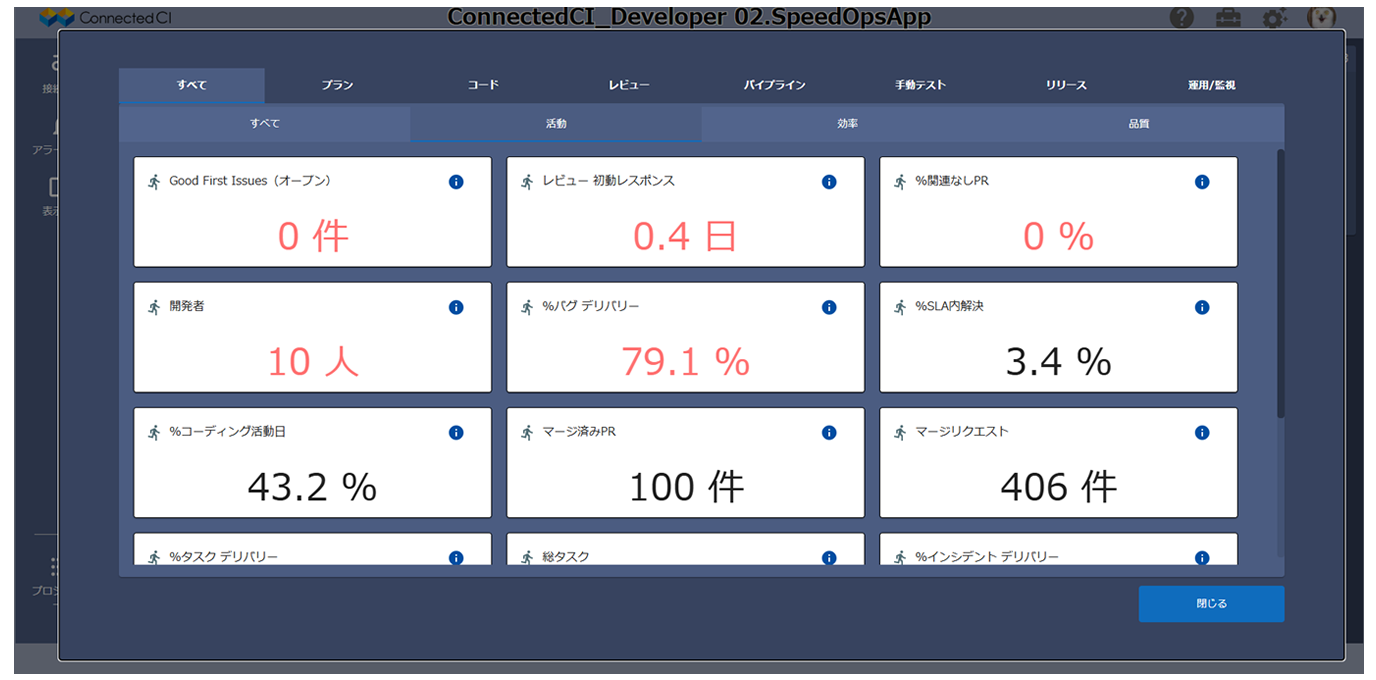Viewport: 1376px width, 680px height.
Task: Open the help question mark icon
Action: (x=1181, y=18)
